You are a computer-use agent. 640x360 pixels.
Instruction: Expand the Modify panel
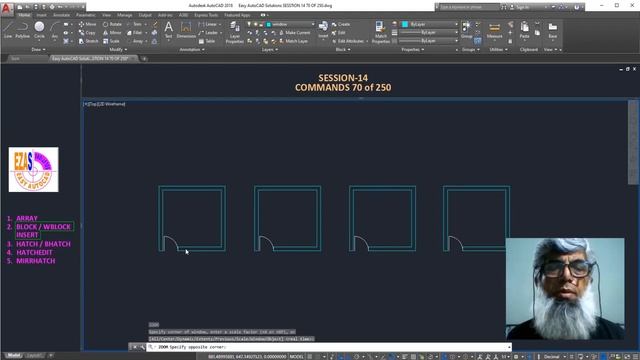pyautogui.click(x=118, y=50)
